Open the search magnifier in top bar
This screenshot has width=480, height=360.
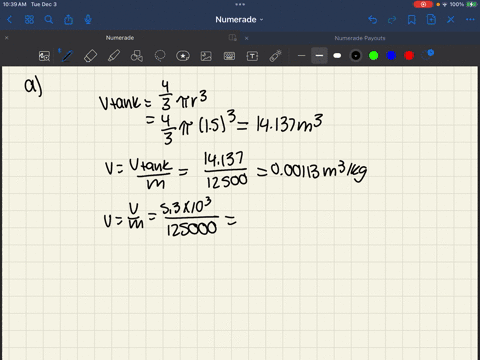coord(49,20)
